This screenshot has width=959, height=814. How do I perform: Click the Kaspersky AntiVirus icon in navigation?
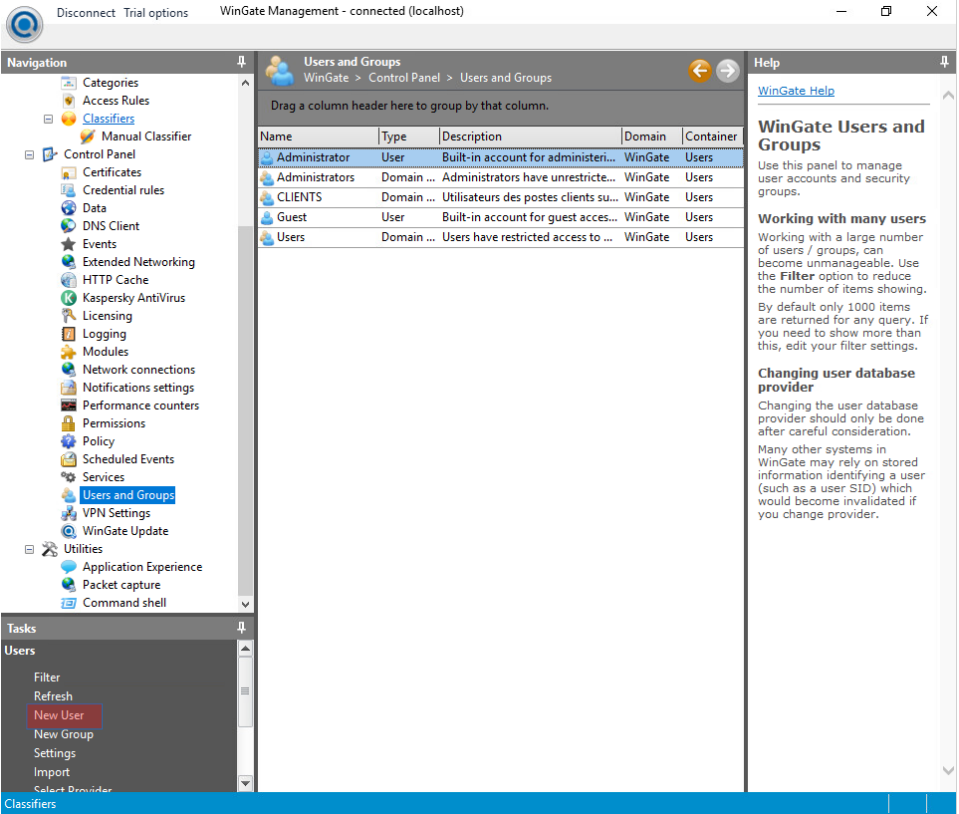point(68,298)
